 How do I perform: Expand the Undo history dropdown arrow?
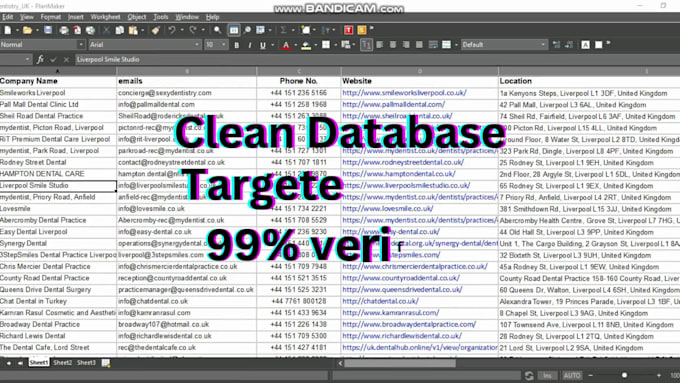point(182,30)
